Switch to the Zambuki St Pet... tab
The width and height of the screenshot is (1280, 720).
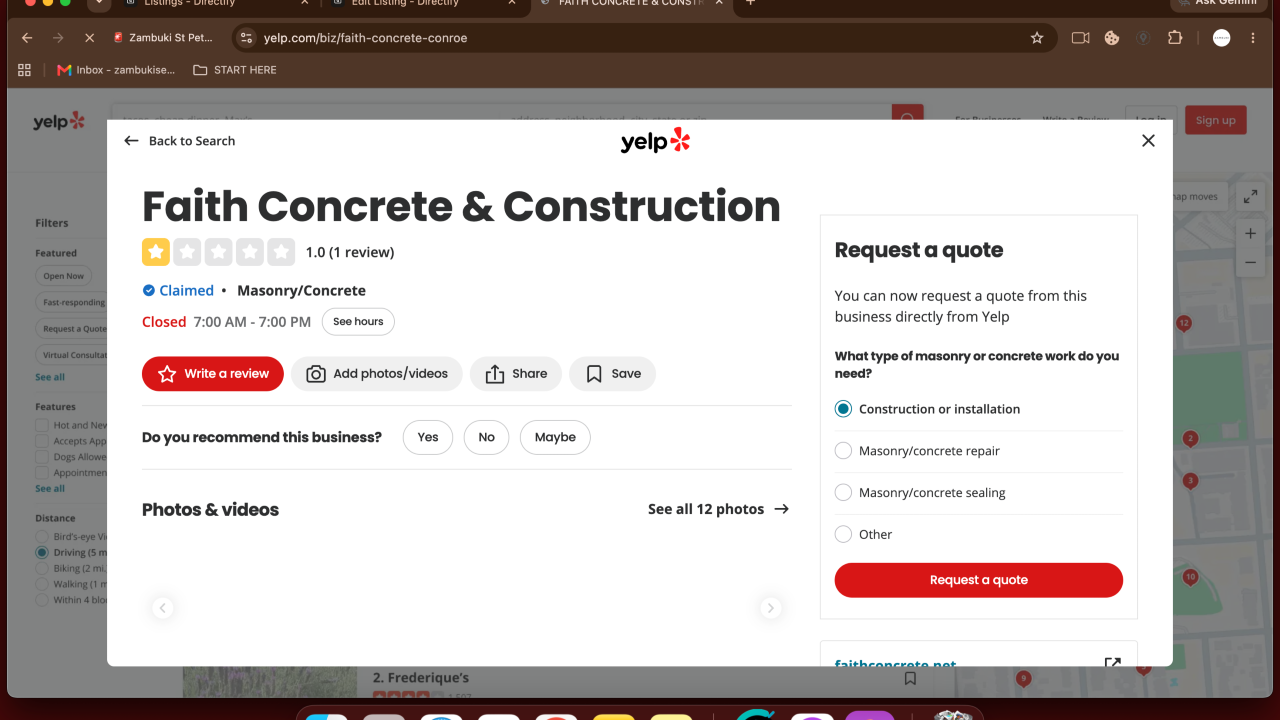tap(163, 38)
